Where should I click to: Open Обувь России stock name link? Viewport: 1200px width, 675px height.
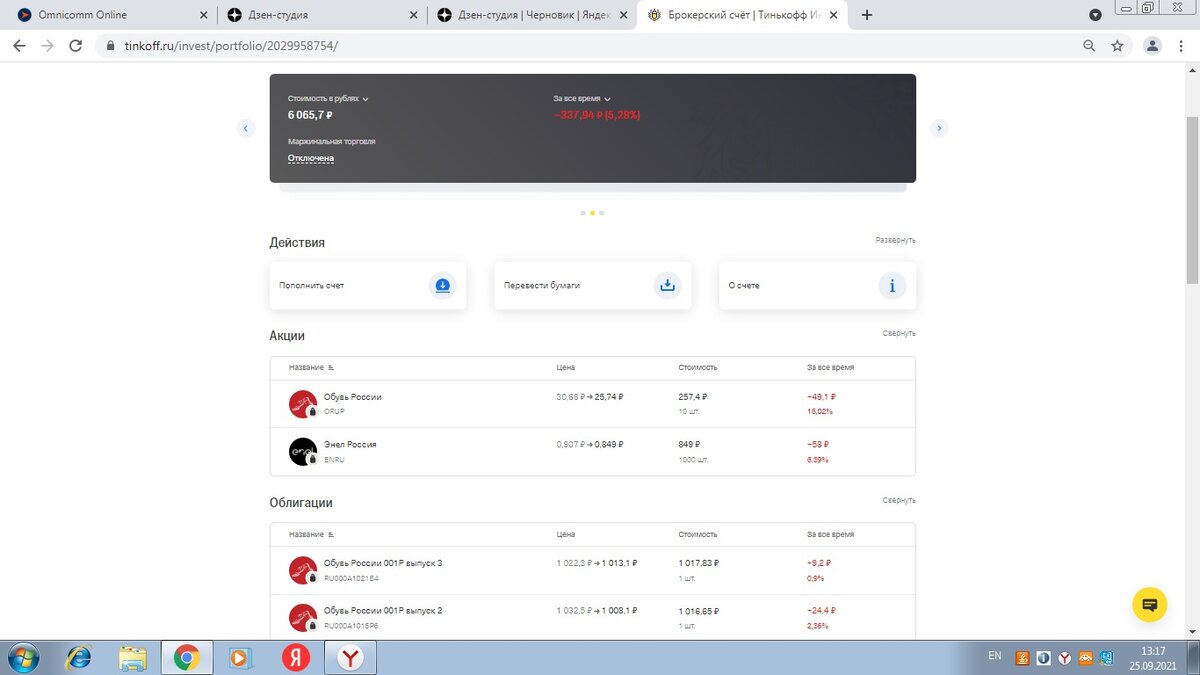click(353, 397)
